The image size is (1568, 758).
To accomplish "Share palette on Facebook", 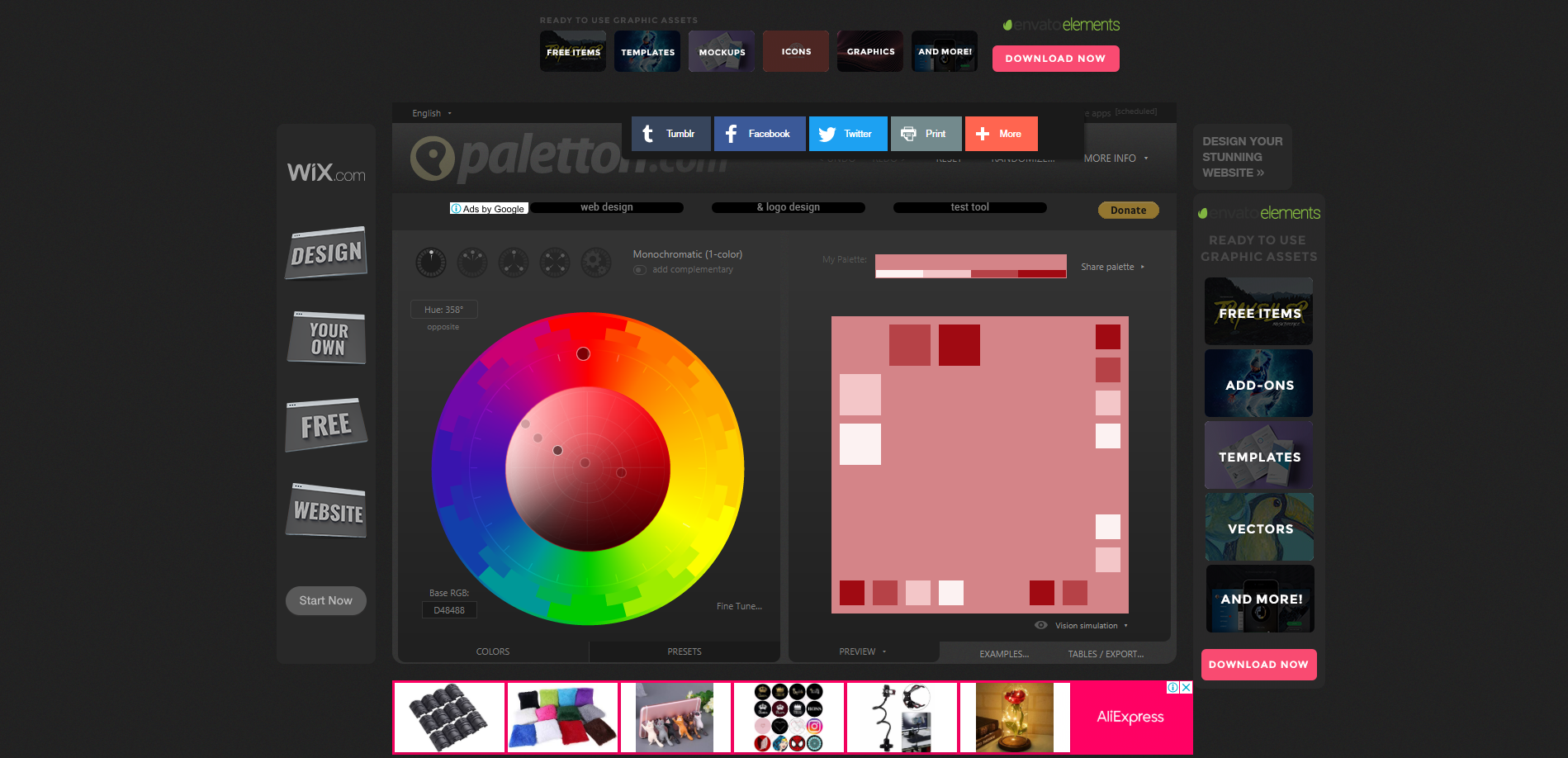I will 760,134.
